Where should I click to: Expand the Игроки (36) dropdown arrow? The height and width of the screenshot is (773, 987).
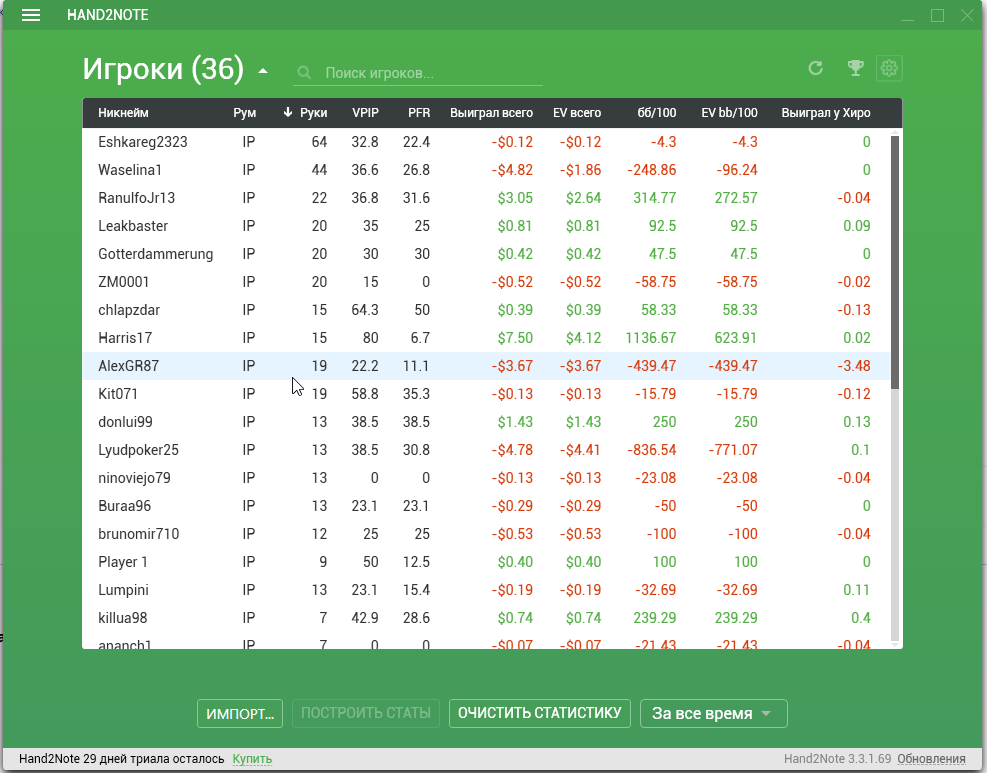pyautogui.click(x=263, y=71)
